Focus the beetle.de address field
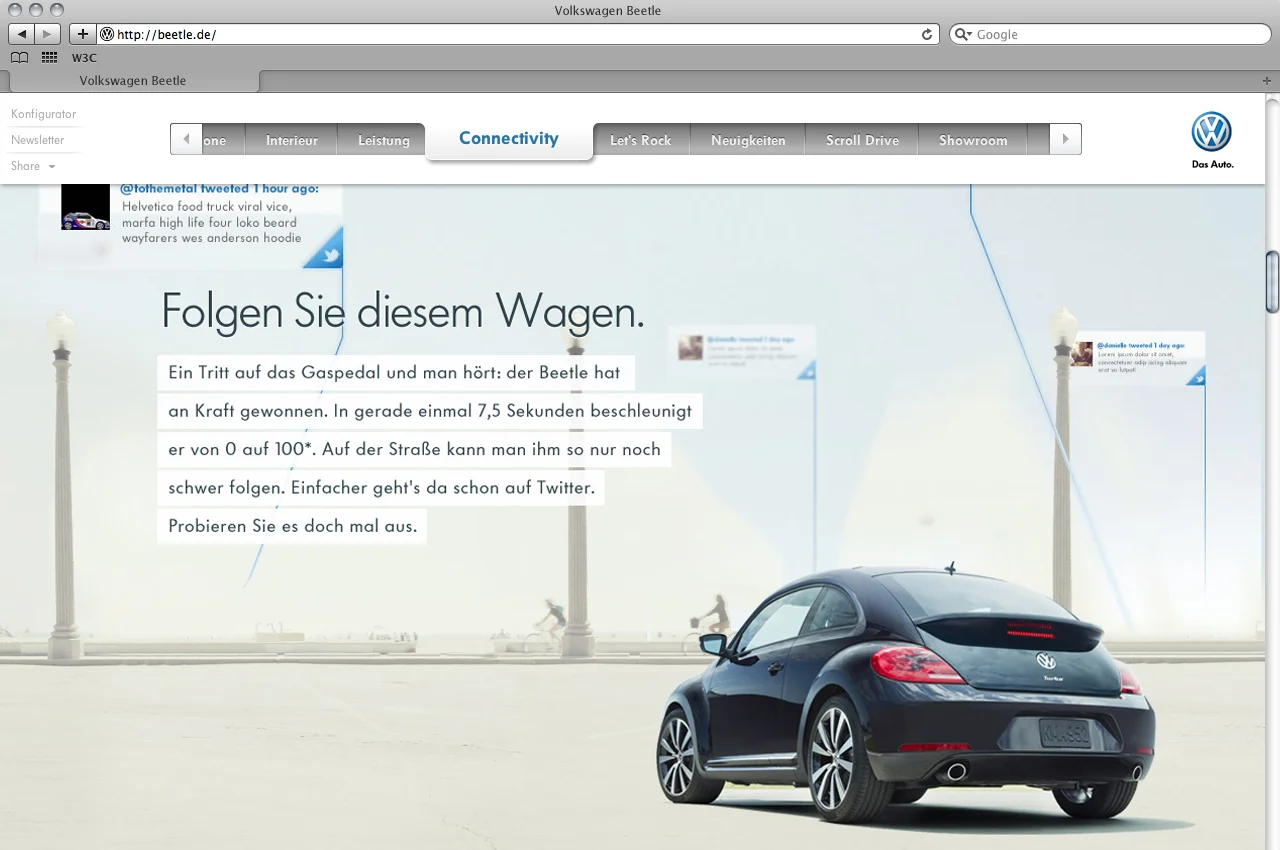The image size is (1280, 850). tap(517, 34)
